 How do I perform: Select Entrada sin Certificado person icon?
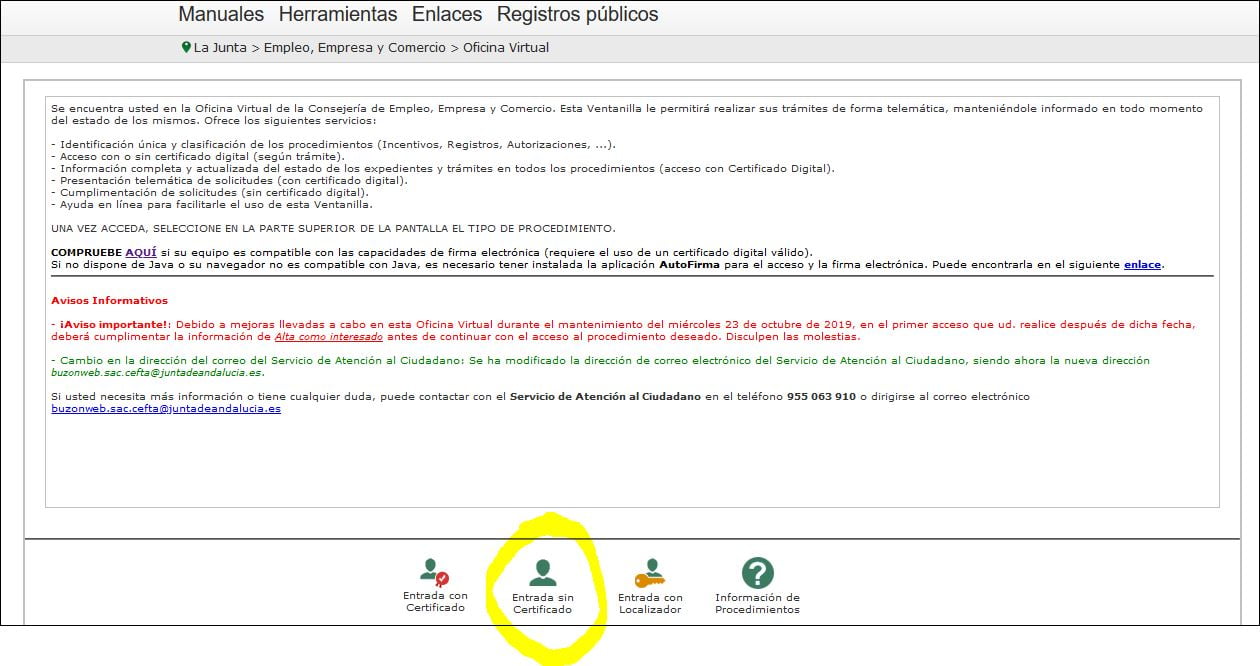tap(542, 573)
